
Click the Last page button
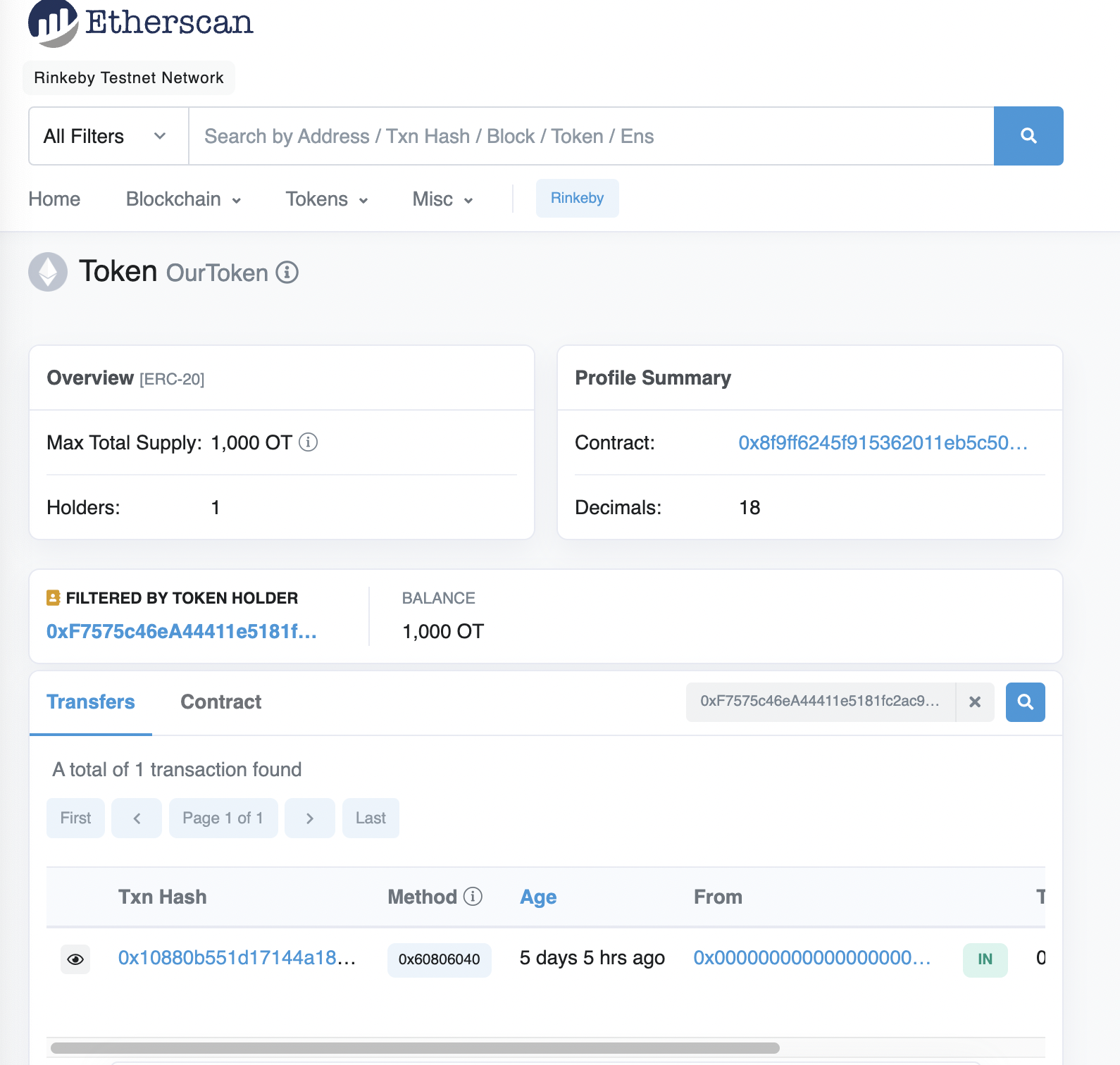(371, 818)
